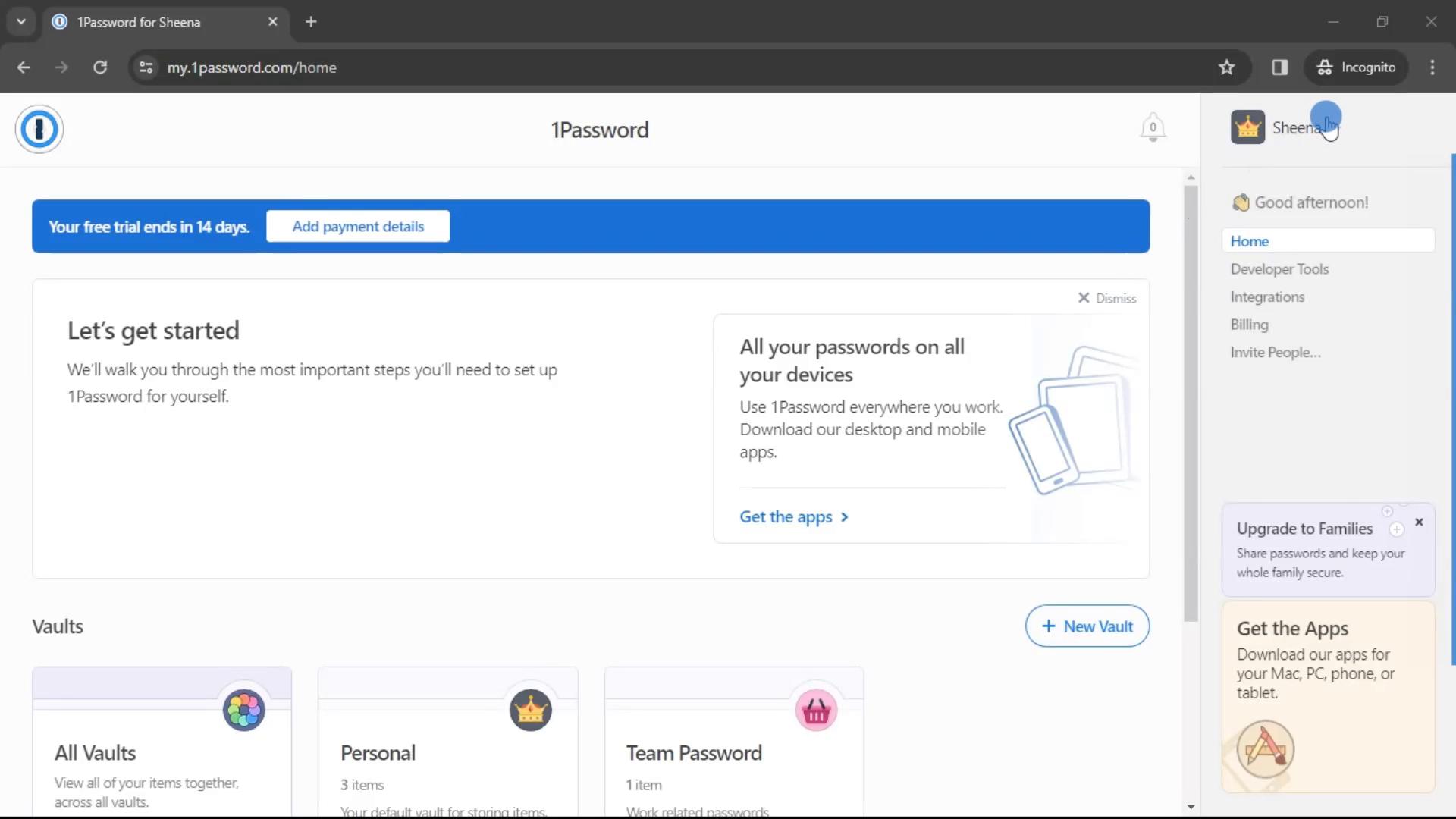The image size is (1456, 819).
Task: Dismiss the getting started panel
Action: [1106, 298]
